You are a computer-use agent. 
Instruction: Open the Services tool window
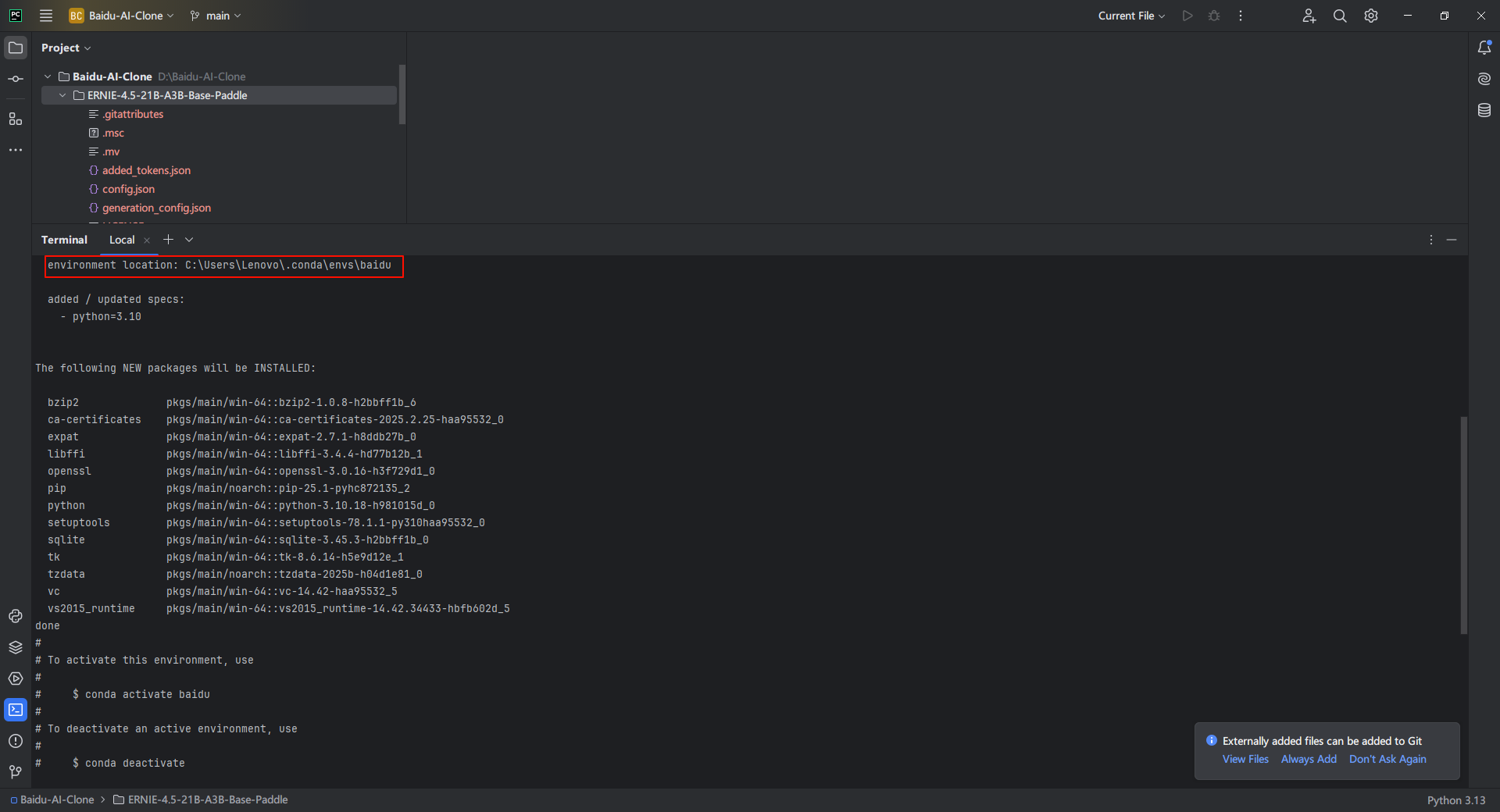tap(16, 678)
